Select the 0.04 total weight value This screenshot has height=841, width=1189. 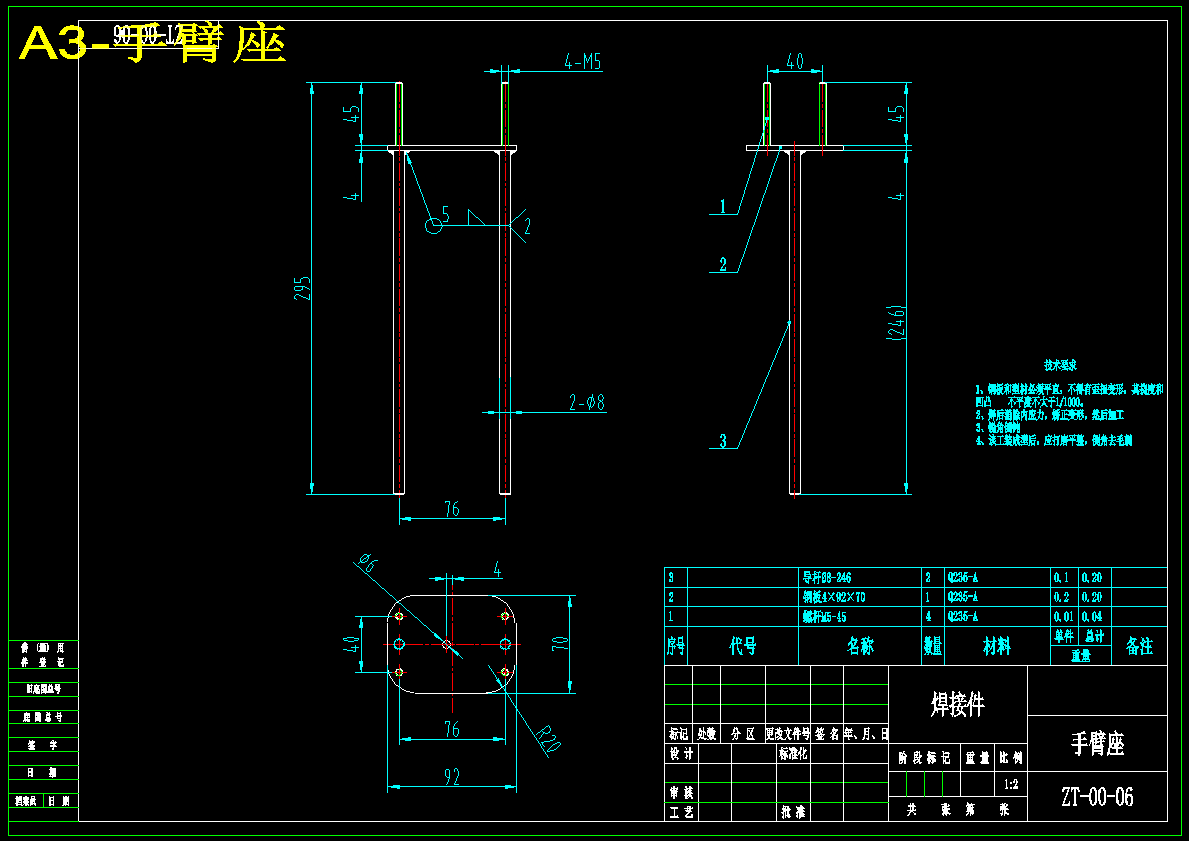pyautogui.click(x=1092, y=617)
